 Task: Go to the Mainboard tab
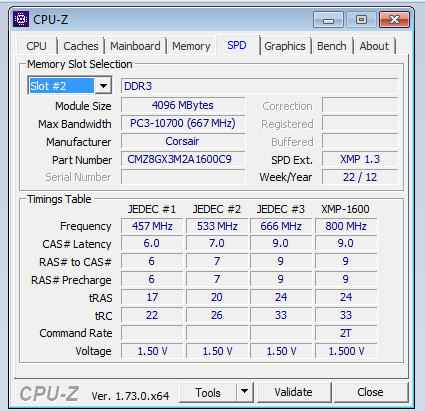pos(135,46)
